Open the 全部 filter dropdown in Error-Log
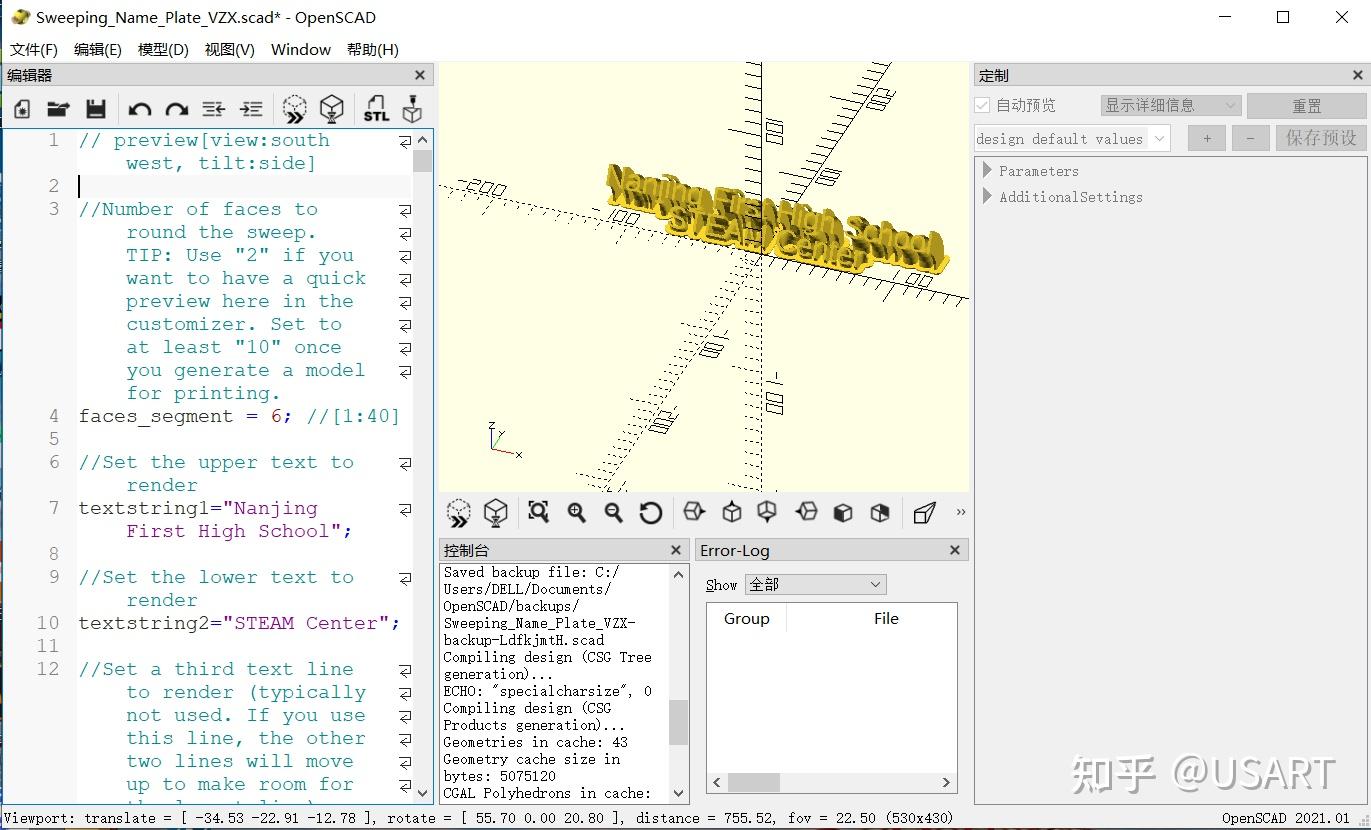This screenshot has width=1371, height=830. pos(815,584)
